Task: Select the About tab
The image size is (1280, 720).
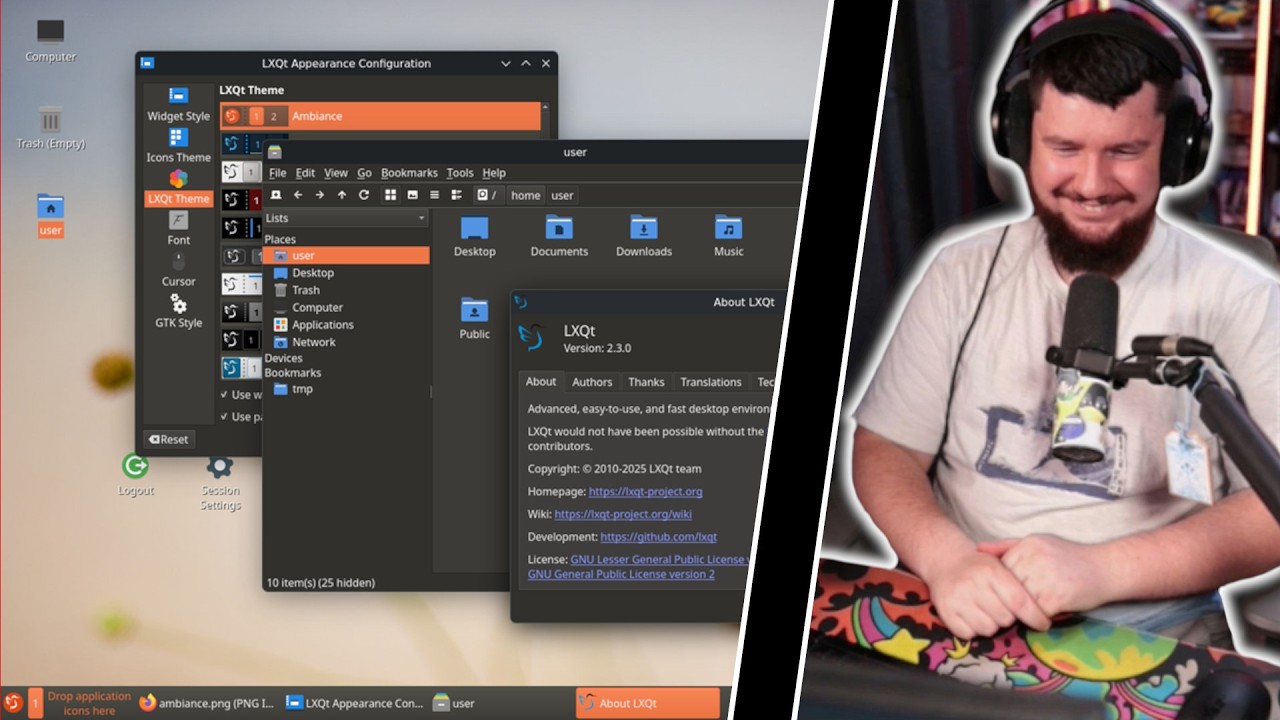Action: [x=541, y=381]
